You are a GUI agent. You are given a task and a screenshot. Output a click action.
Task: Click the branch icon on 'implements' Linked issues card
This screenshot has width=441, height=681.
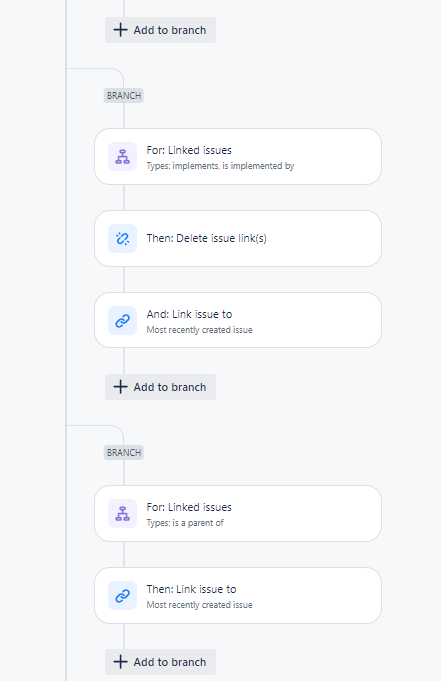coord(123,157)
